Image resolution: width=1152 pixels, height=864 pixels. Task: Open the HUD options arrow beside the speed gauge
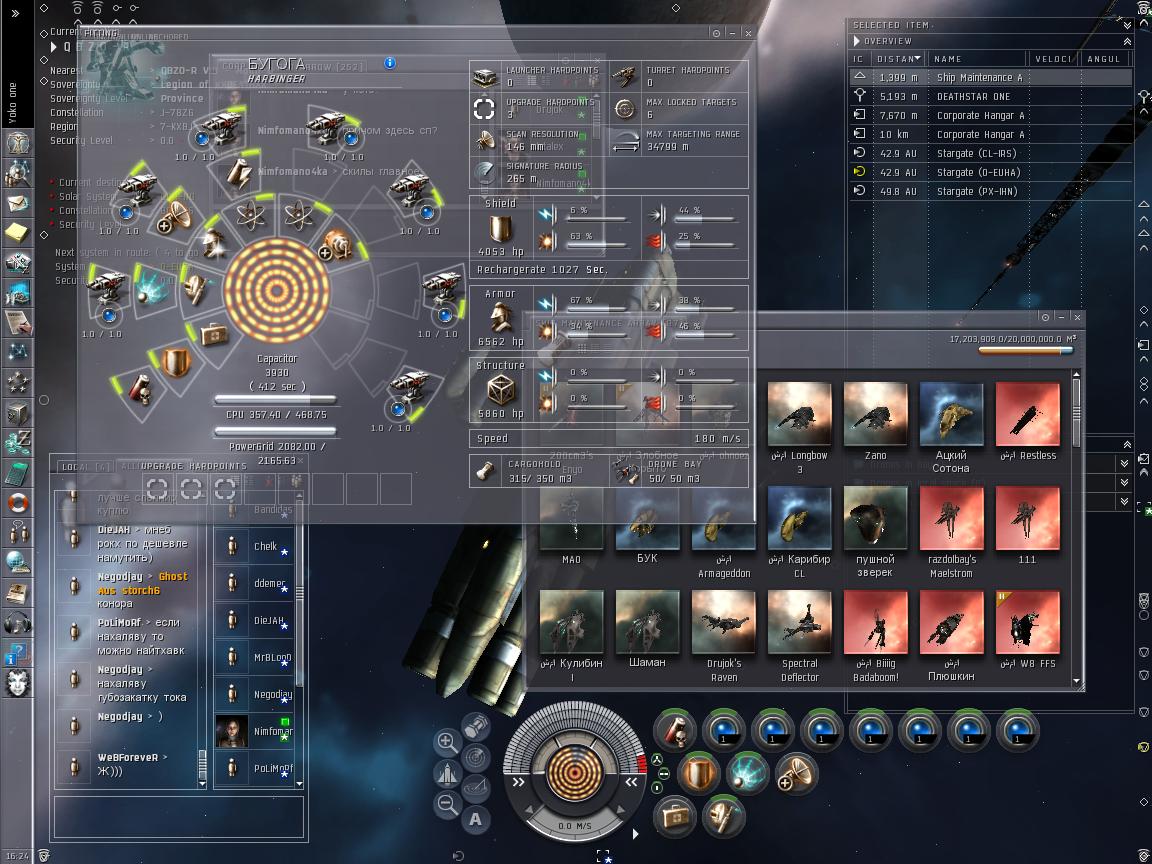[x=636, y=834]
